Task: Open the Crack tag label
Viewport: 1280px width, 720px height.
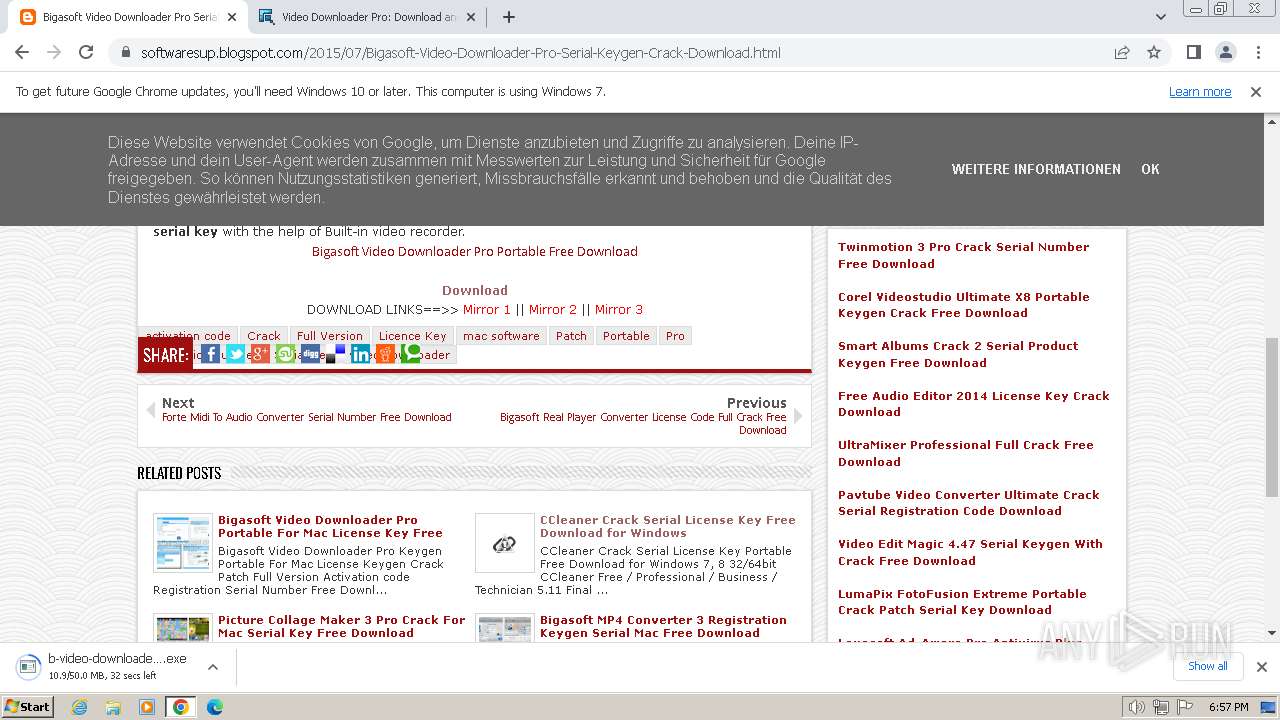Action: [x=264, y=336]
